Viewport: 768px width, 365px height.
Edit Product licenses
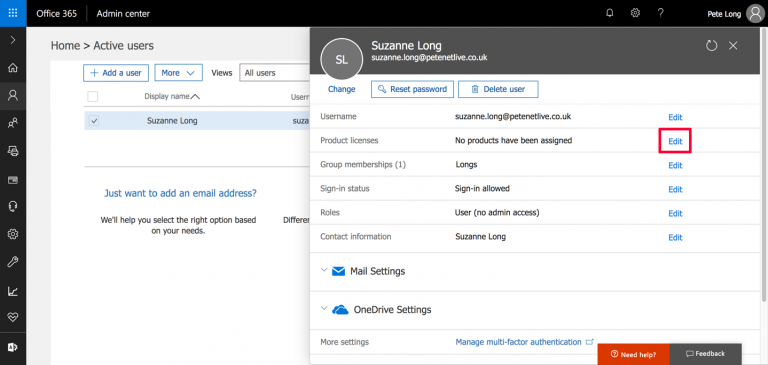coord(675,141)
